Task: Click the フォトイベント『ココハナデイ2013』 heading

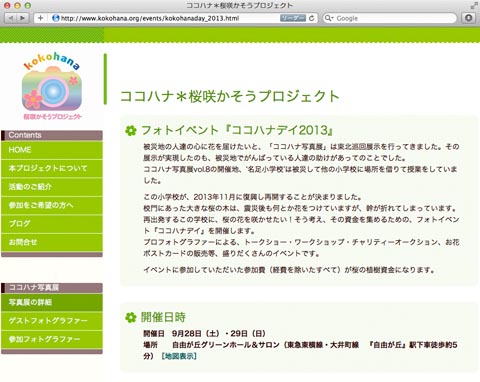Action: [x=237, y=130]
